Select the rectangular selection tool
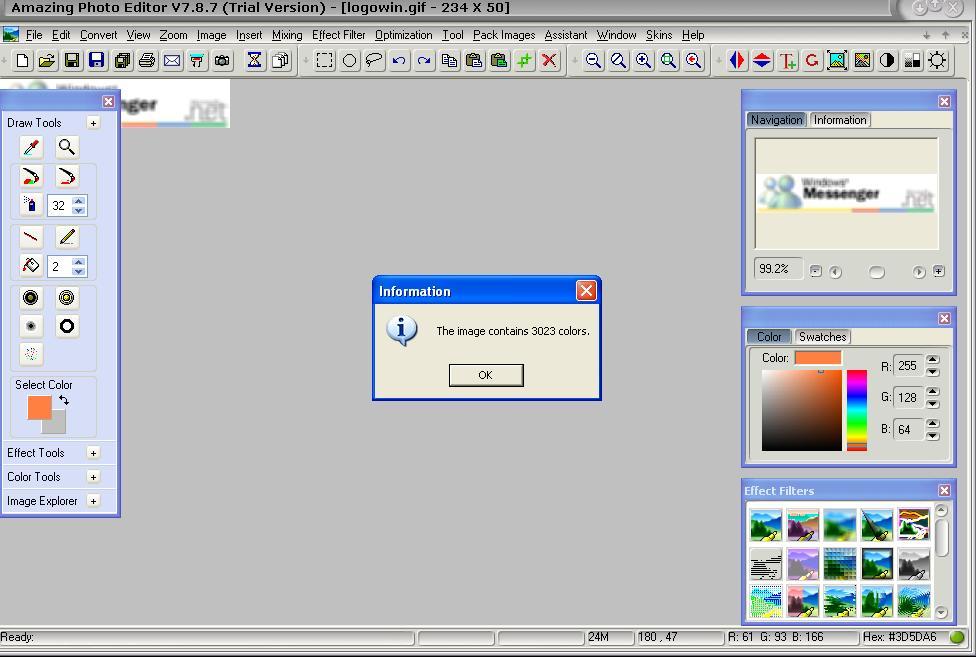The image size is (976, 657). pos(323,60)
